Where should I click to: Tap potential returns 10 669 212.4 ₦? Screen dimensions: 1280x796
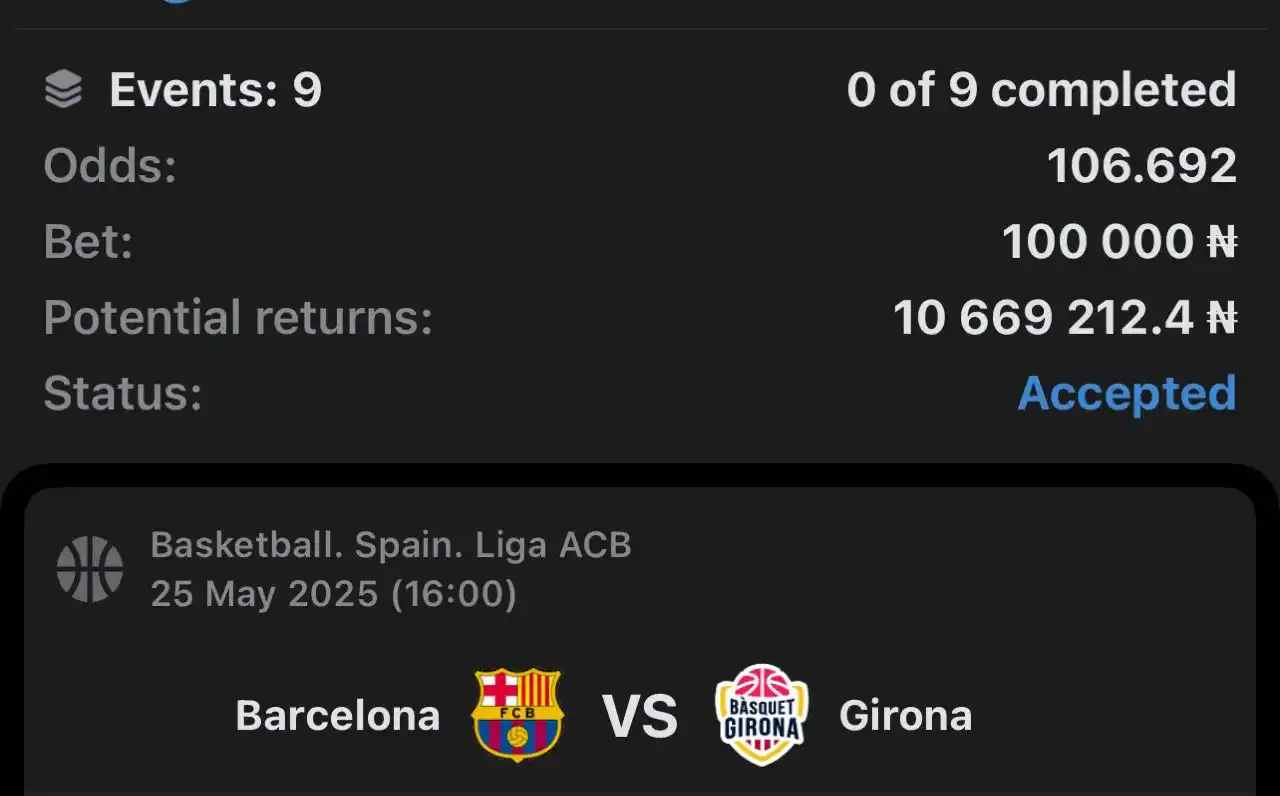[x=1065, y=318]
